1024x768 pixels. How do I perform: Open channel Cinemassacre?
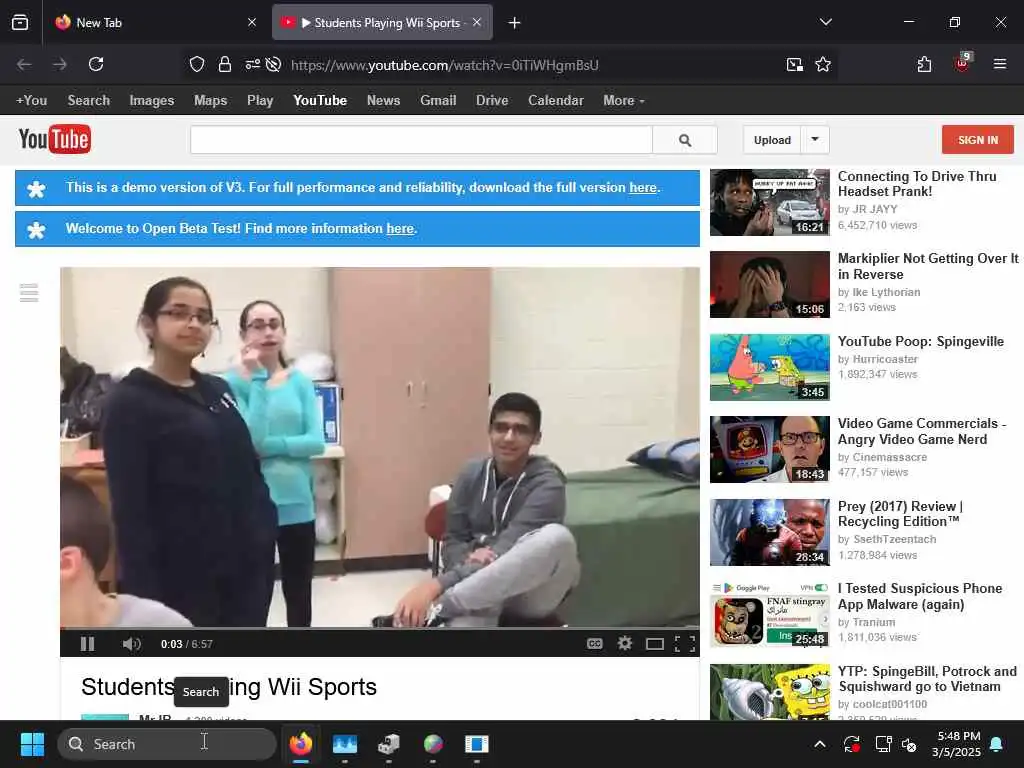(889, 457)
